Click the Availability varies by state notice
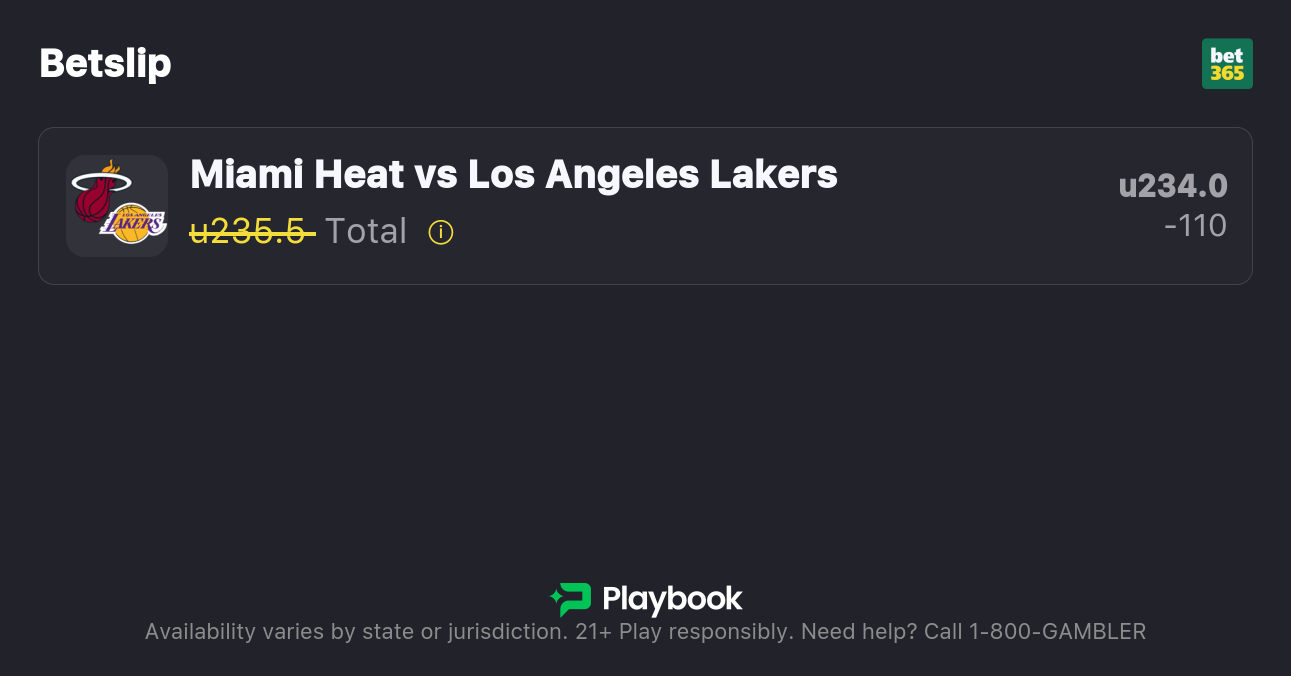This screenshot has height=676, width=1291. pos(355,632)
